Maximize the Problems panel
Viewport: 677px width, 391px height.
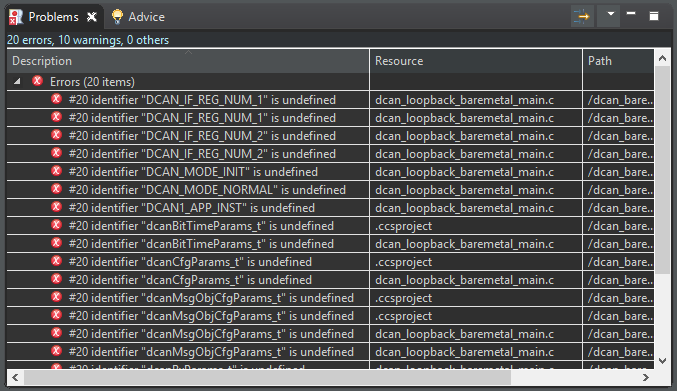pos(654,16)
